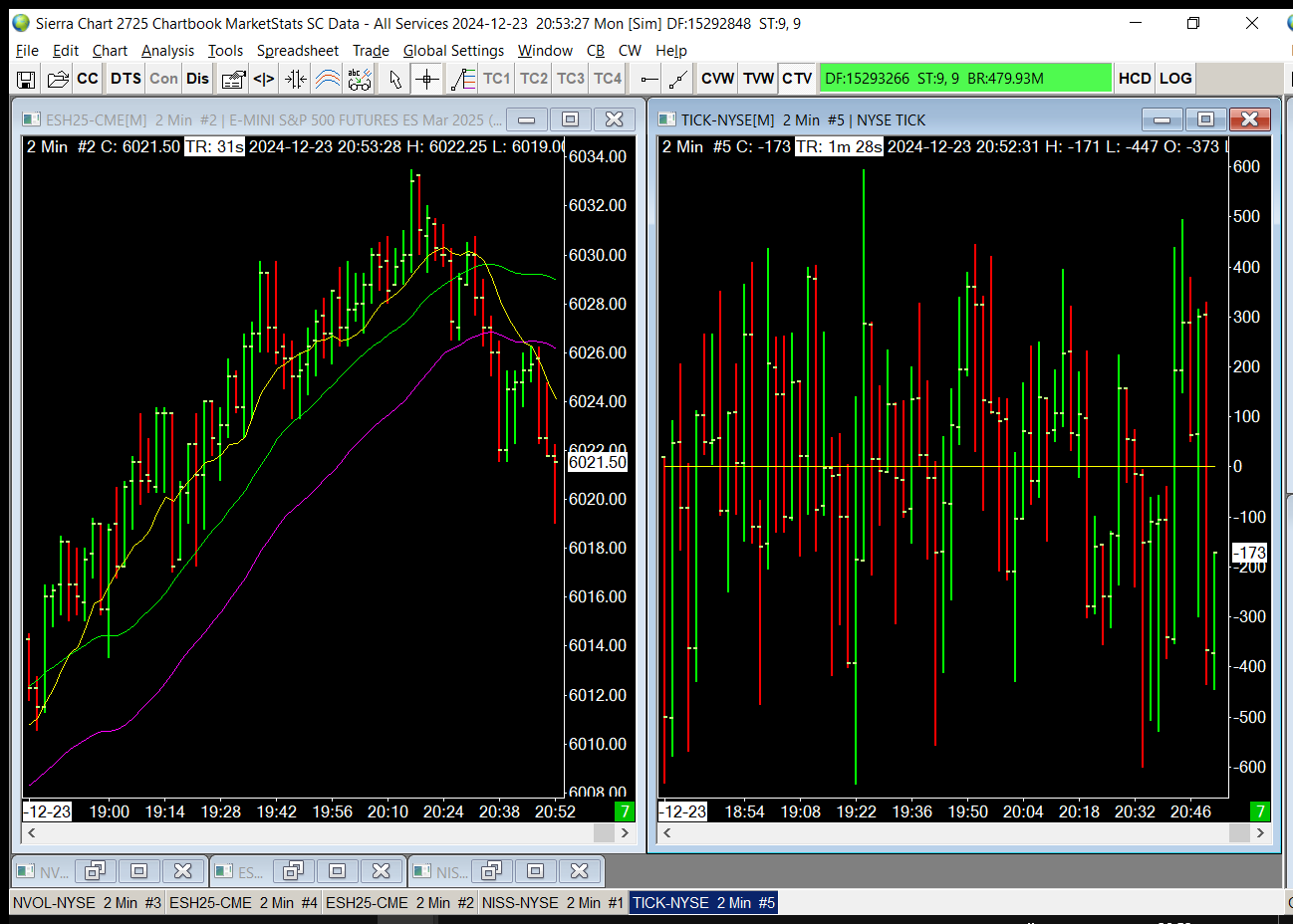Open the Spreadsheet menu
Image resolution: width=1293 pixels, height=924 pixels.
(x=298, y=51)
